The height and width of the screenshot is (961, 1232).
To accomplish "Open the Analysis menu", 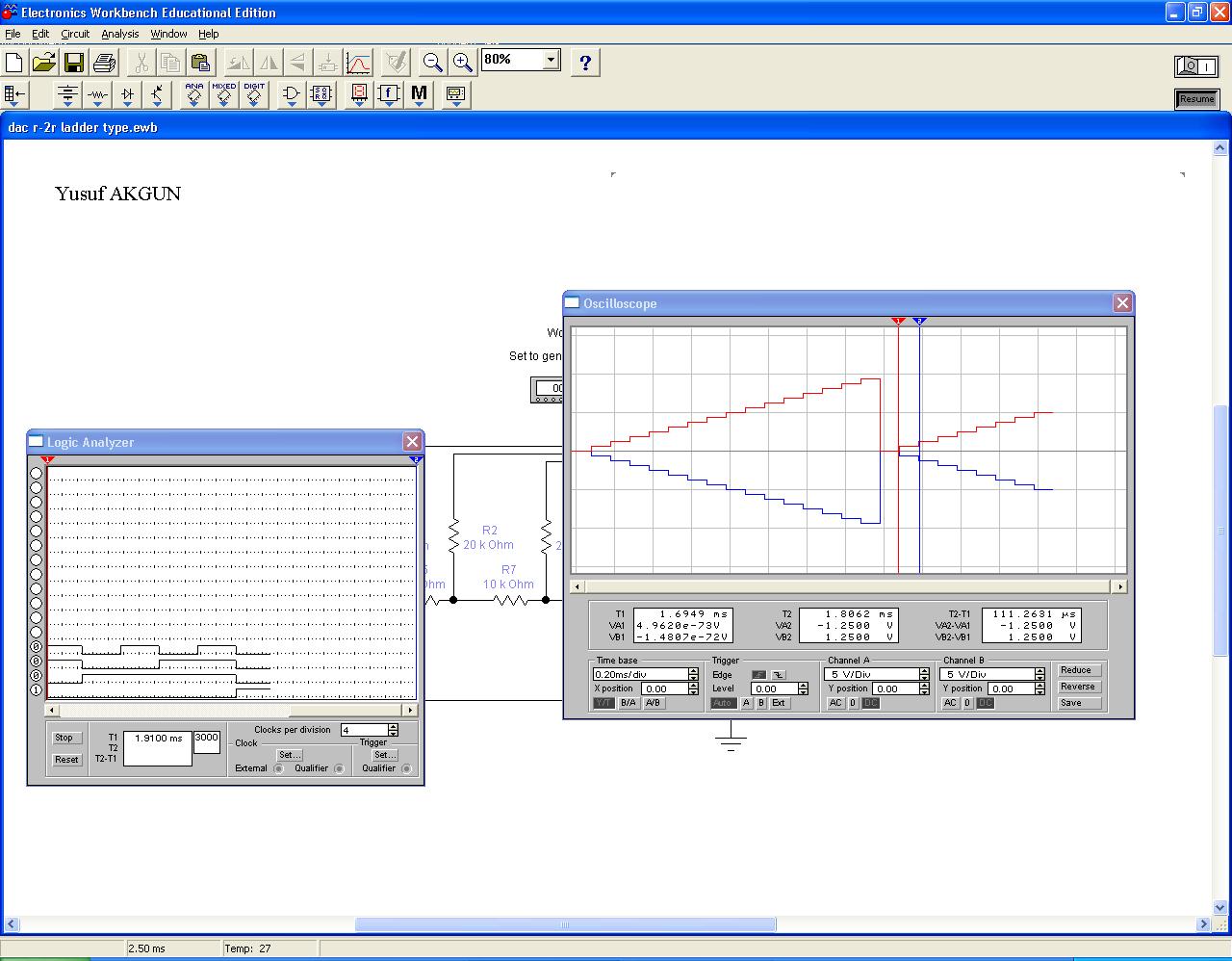I will point(120,34).
